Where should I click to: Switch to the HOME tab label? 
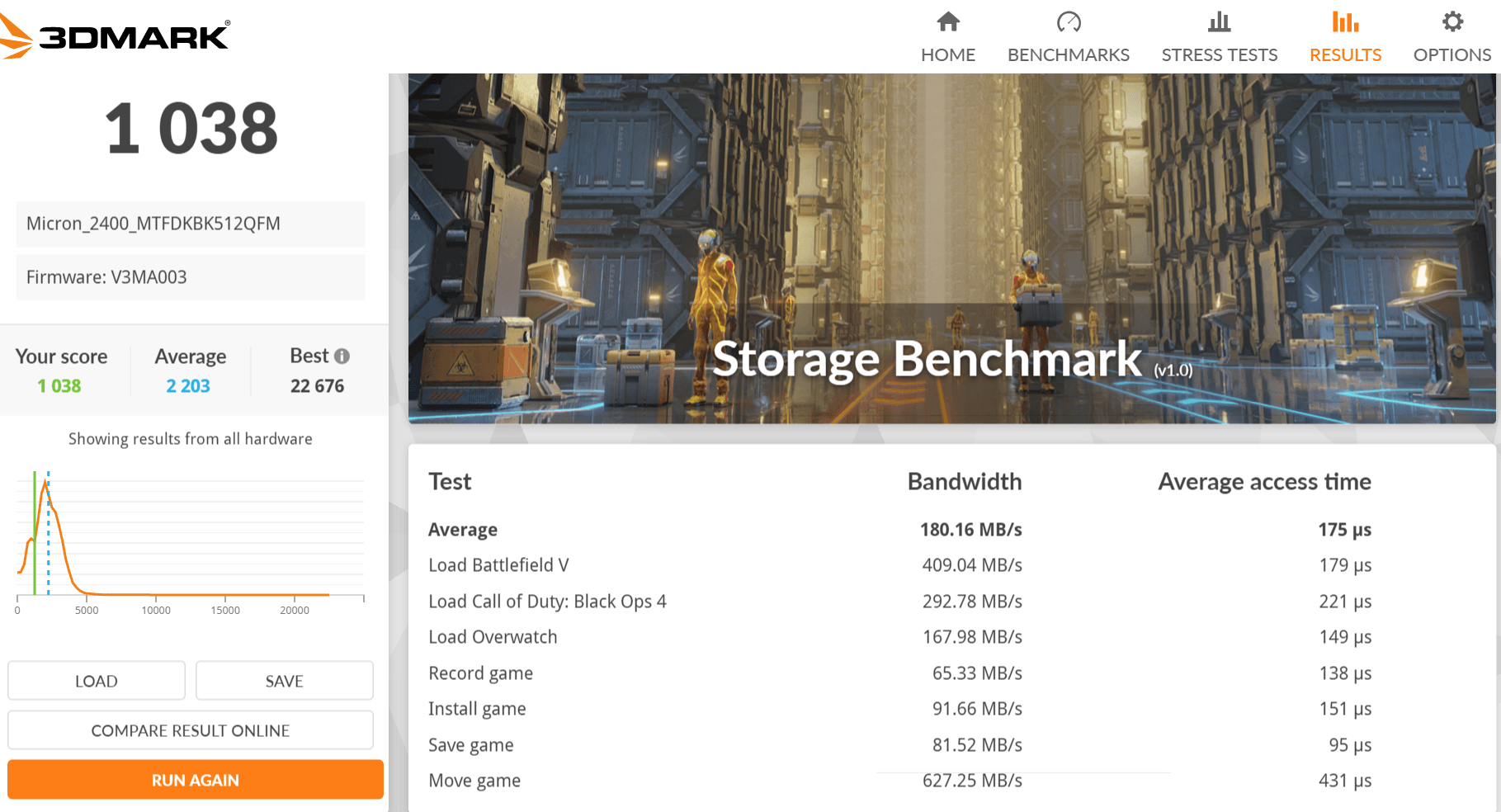coord(948,55)
